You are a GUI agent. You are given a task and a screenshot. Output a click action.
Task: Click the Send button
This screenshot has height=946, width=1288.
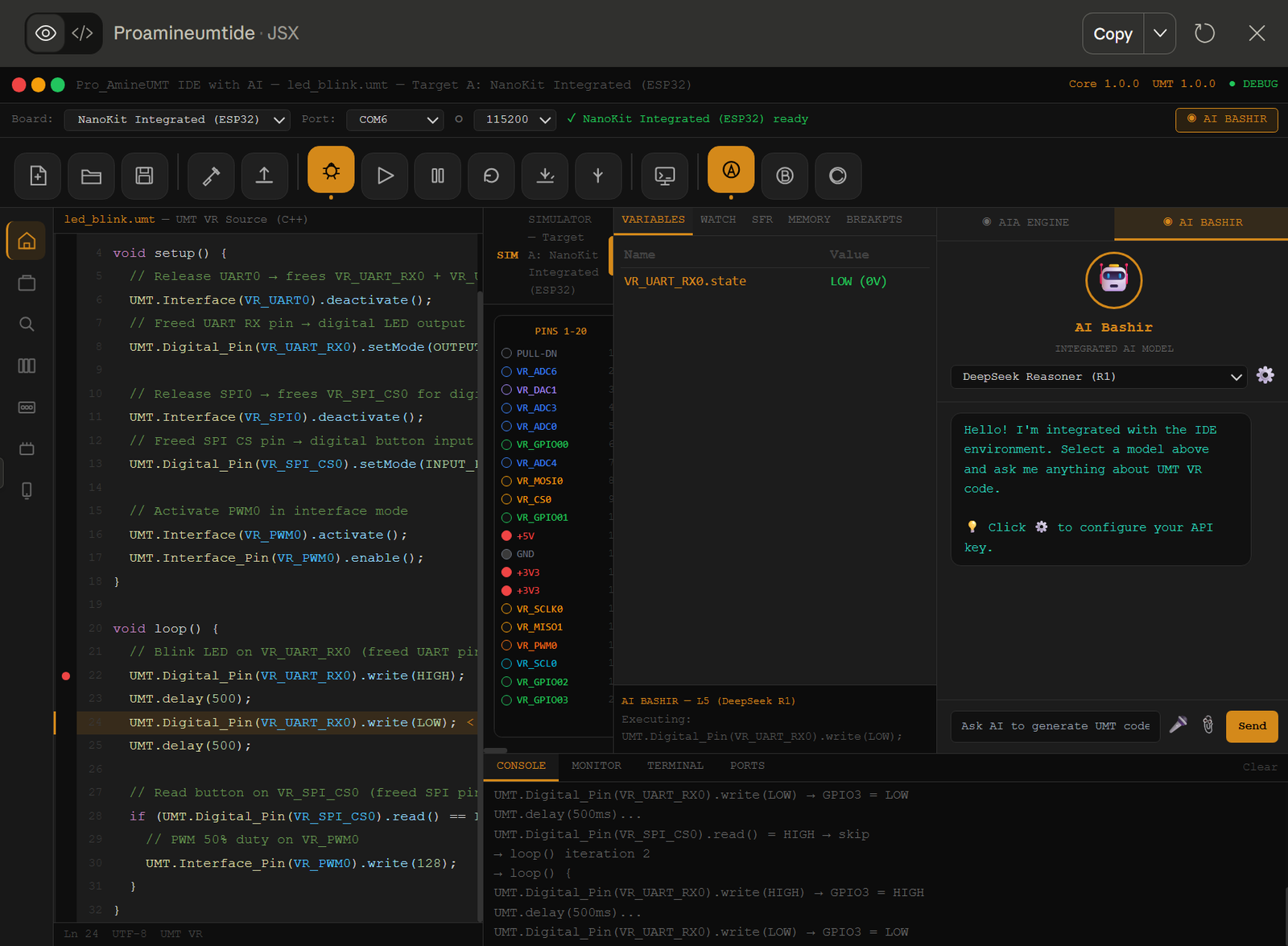coord(1252,726)
